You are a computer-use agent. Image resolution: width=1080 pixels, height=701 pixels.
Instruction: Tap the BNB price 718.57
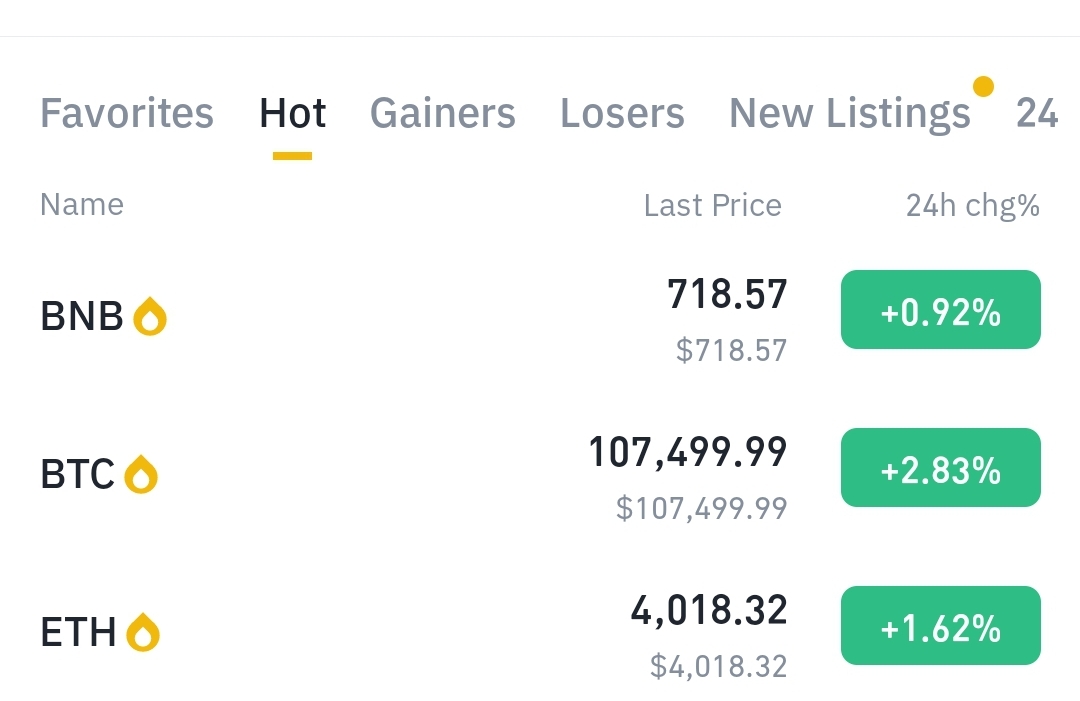(x=727, y=295)
